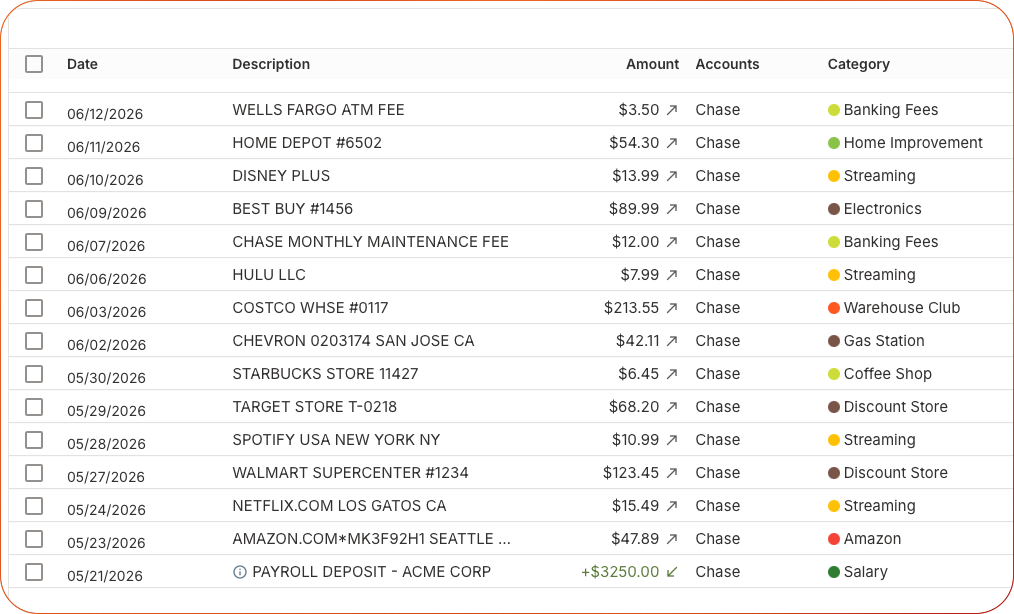Image resolution: width=1014 pixels, height=614 pixels.
Task: Select the PAYROLL DEPOSIT row checkbox
Action: point(34,572)
